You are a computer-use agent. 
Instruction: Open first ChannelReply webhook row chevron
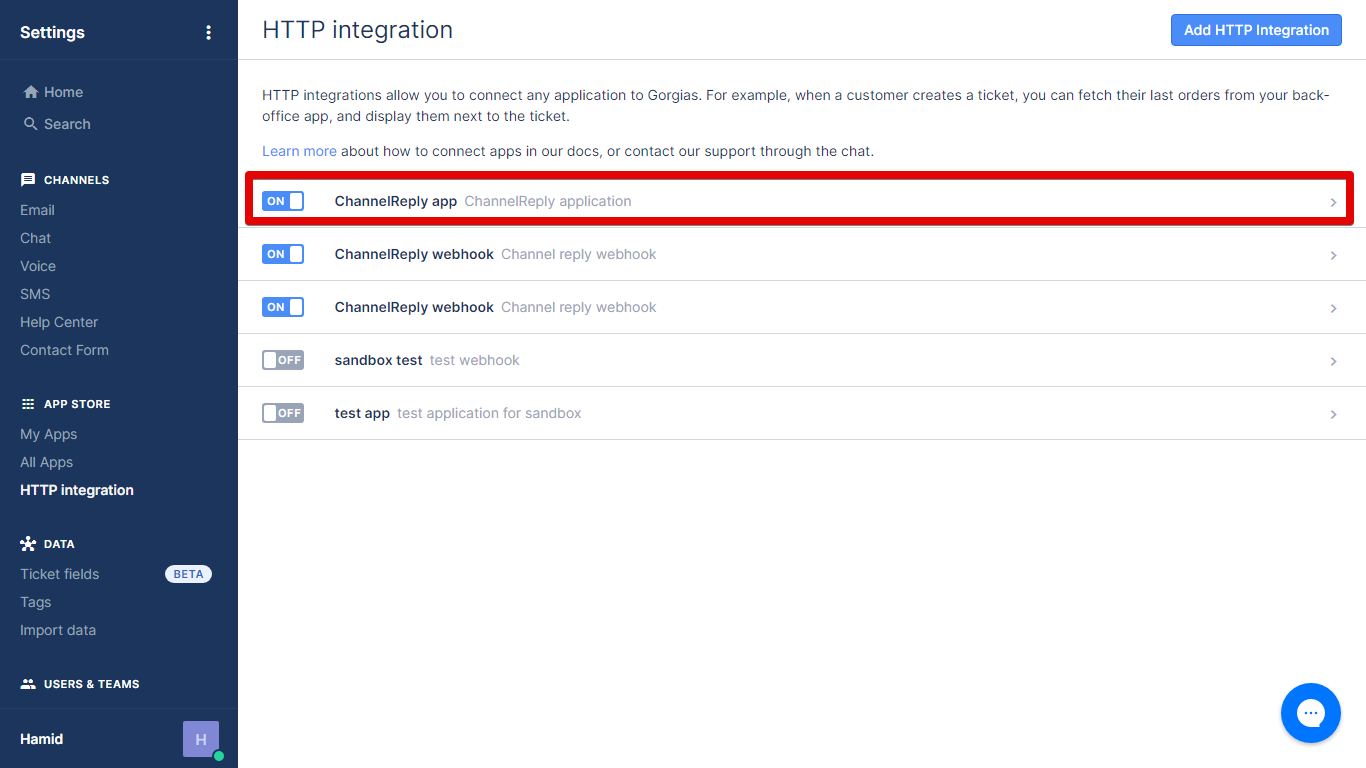point(1333,255)
